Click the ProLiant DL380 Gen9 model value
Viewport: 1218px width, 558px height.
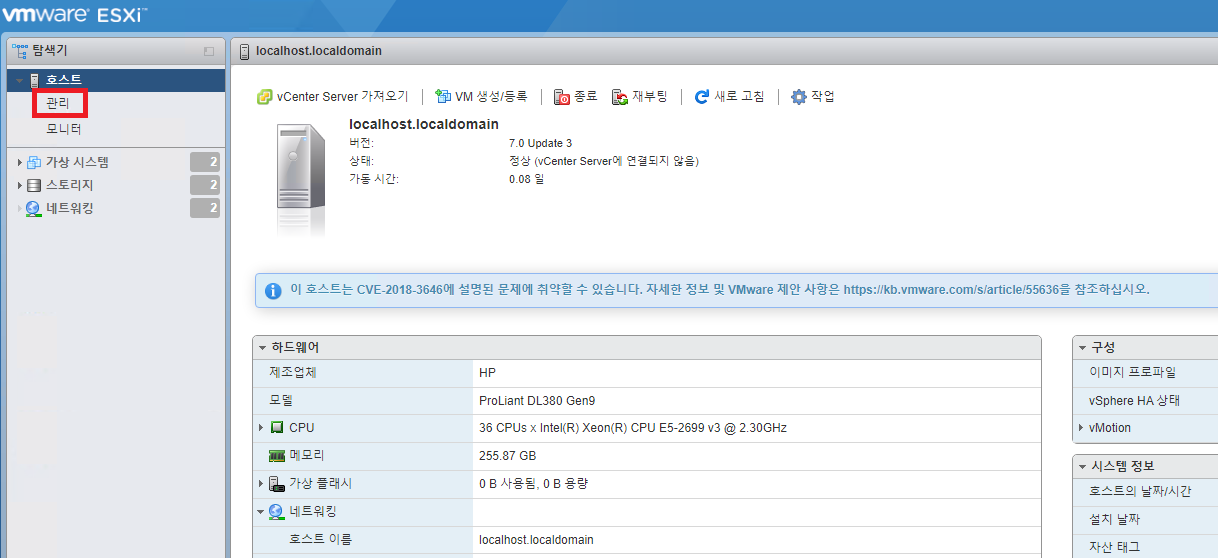[537, 400]
